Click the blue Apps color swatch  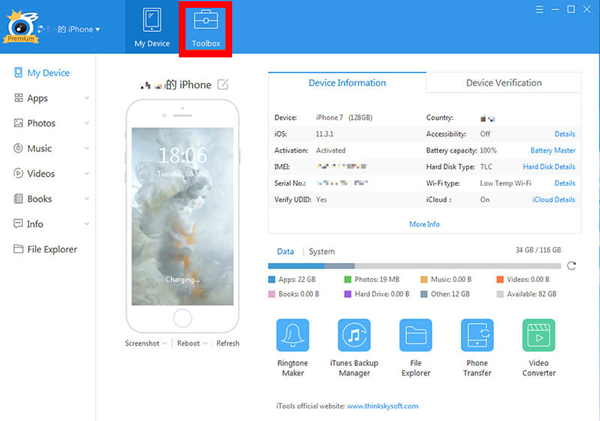(272, 279)
